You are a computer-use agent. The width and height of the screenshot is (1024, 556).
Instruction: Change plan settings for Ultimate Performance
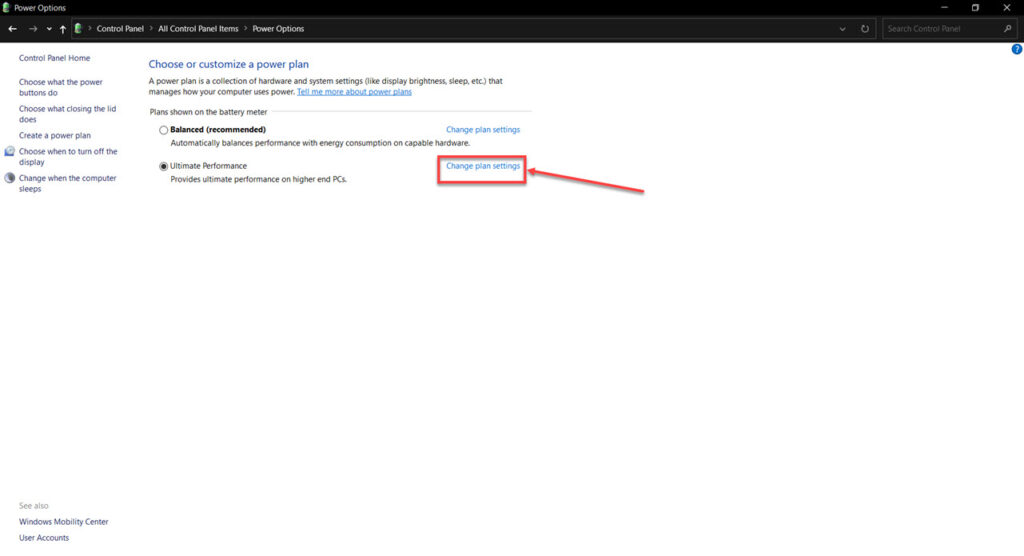click(483, 166)
